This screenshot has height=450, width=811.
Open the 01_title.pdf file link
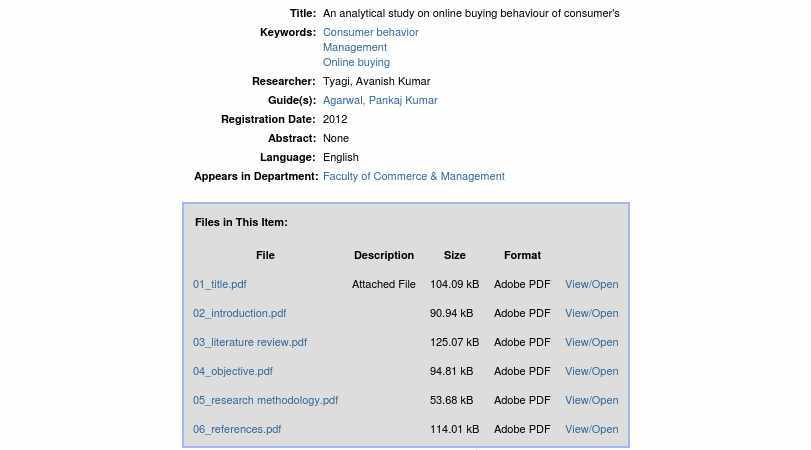[219, 284]
